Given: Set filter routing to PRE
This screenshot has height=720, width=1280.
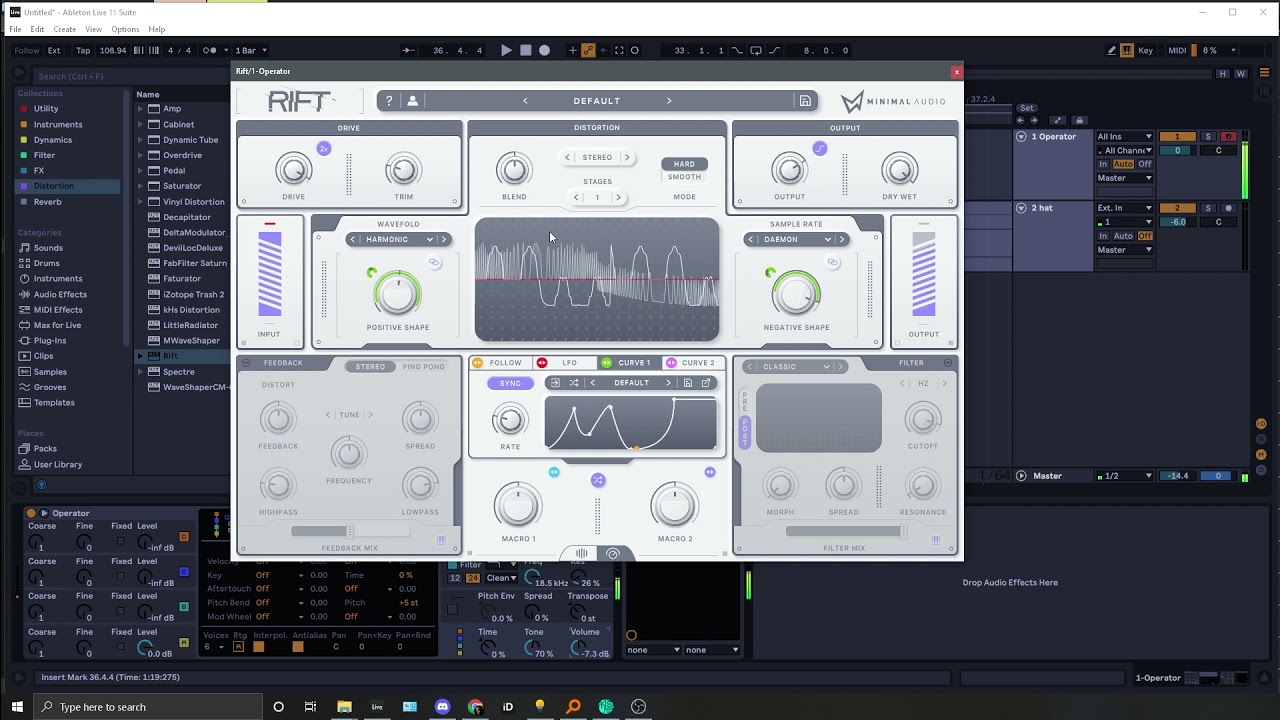Looking at the screenshot, I should (744, 402).
